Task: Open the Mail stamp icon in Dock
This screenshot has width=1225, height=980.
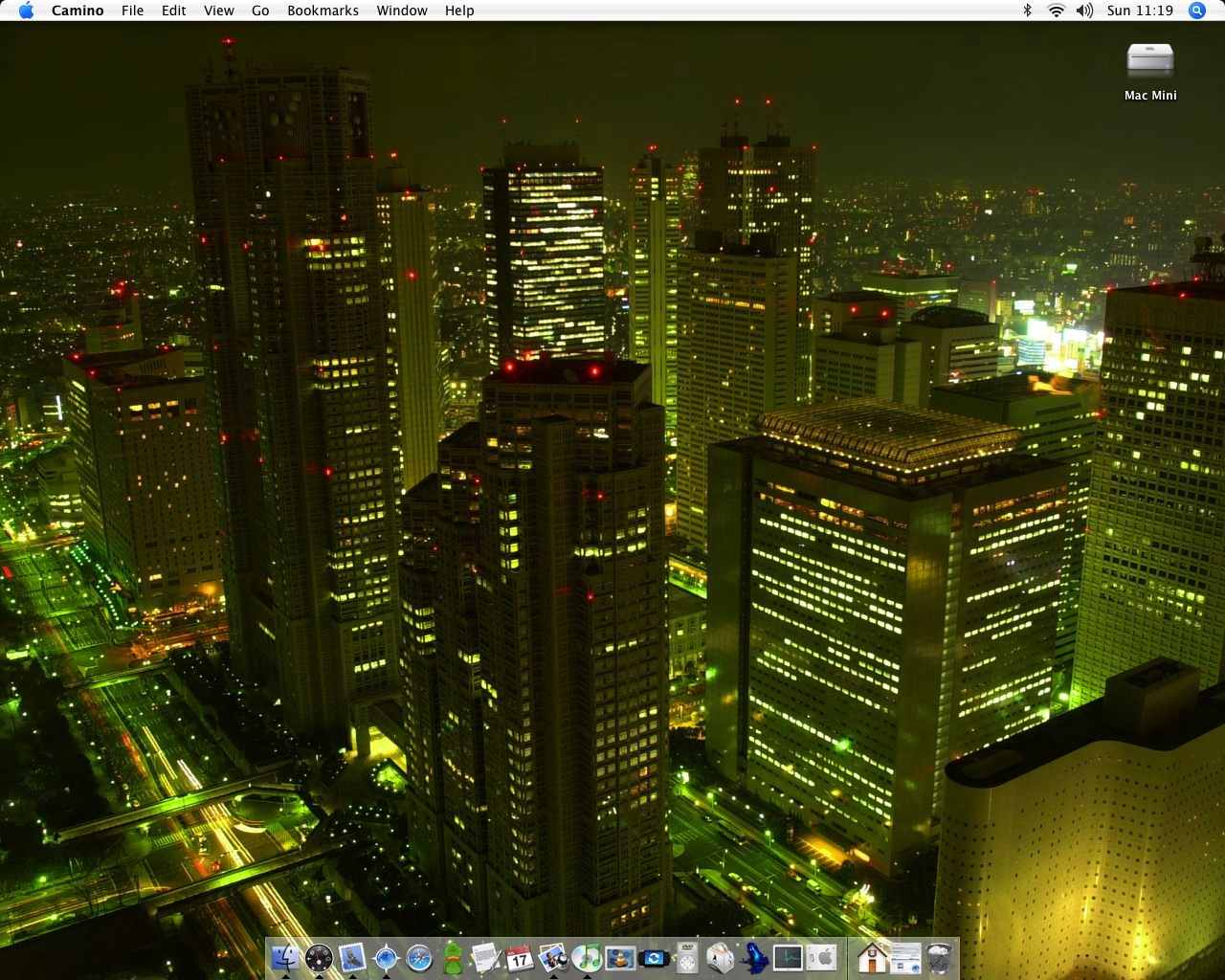Action: [x=352, y=957]
